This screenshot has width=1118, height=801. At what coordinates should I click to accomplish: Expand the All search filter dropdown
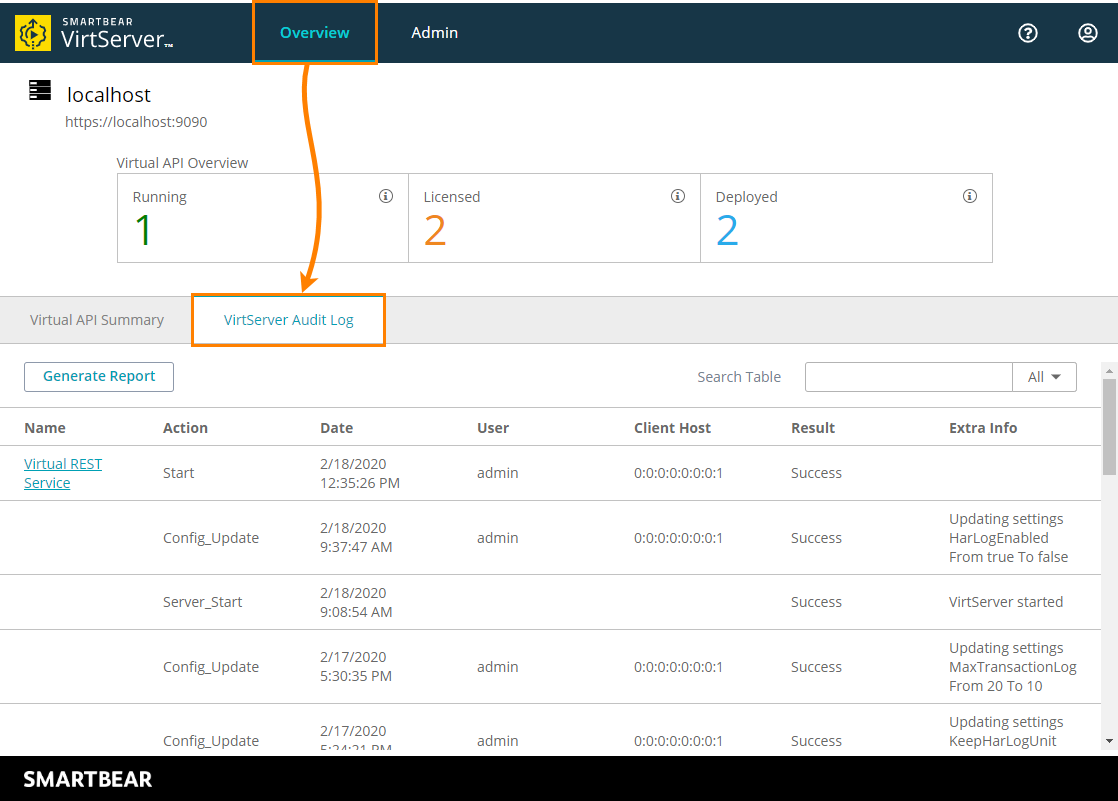pos(1044,377)
